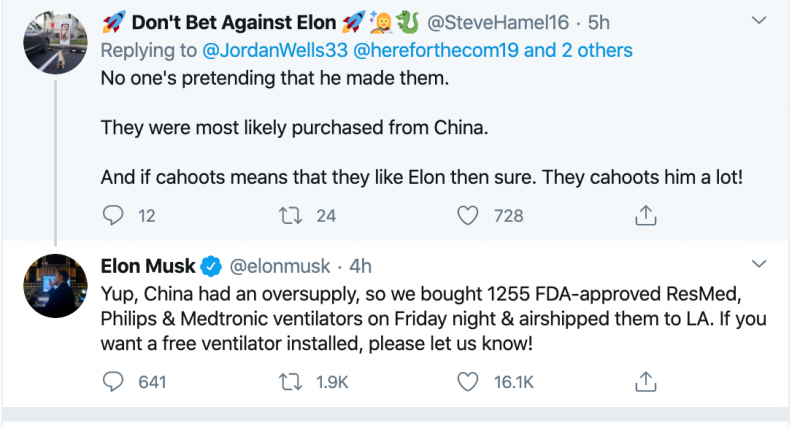The width and height of the screenshot is (800, 426).
Task: Click the "2 others" replying-to link
Action: click(x=592, y=49)
